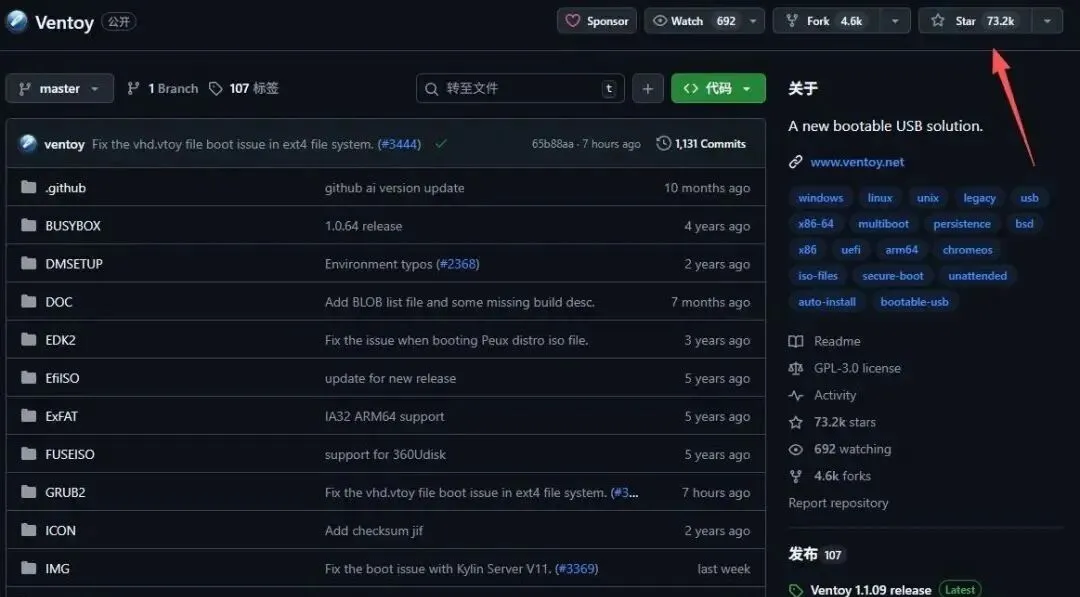The width and height of the screenshot is (1080, 597).
Task: Open the GRUB2 folder
Action: point(65,492)
